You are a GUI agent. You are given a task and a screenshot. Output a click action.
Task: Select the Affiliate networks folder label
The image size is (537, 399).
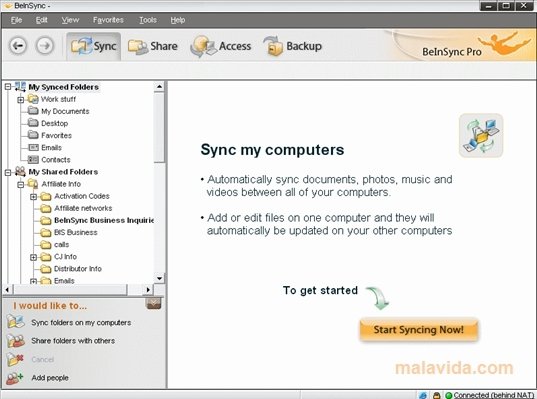point(83,208)
